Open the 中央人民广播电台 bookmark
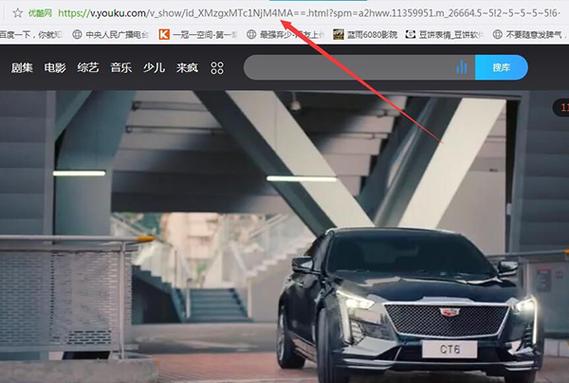Viewport: 569px width, 383px height. tap(111, 34)
